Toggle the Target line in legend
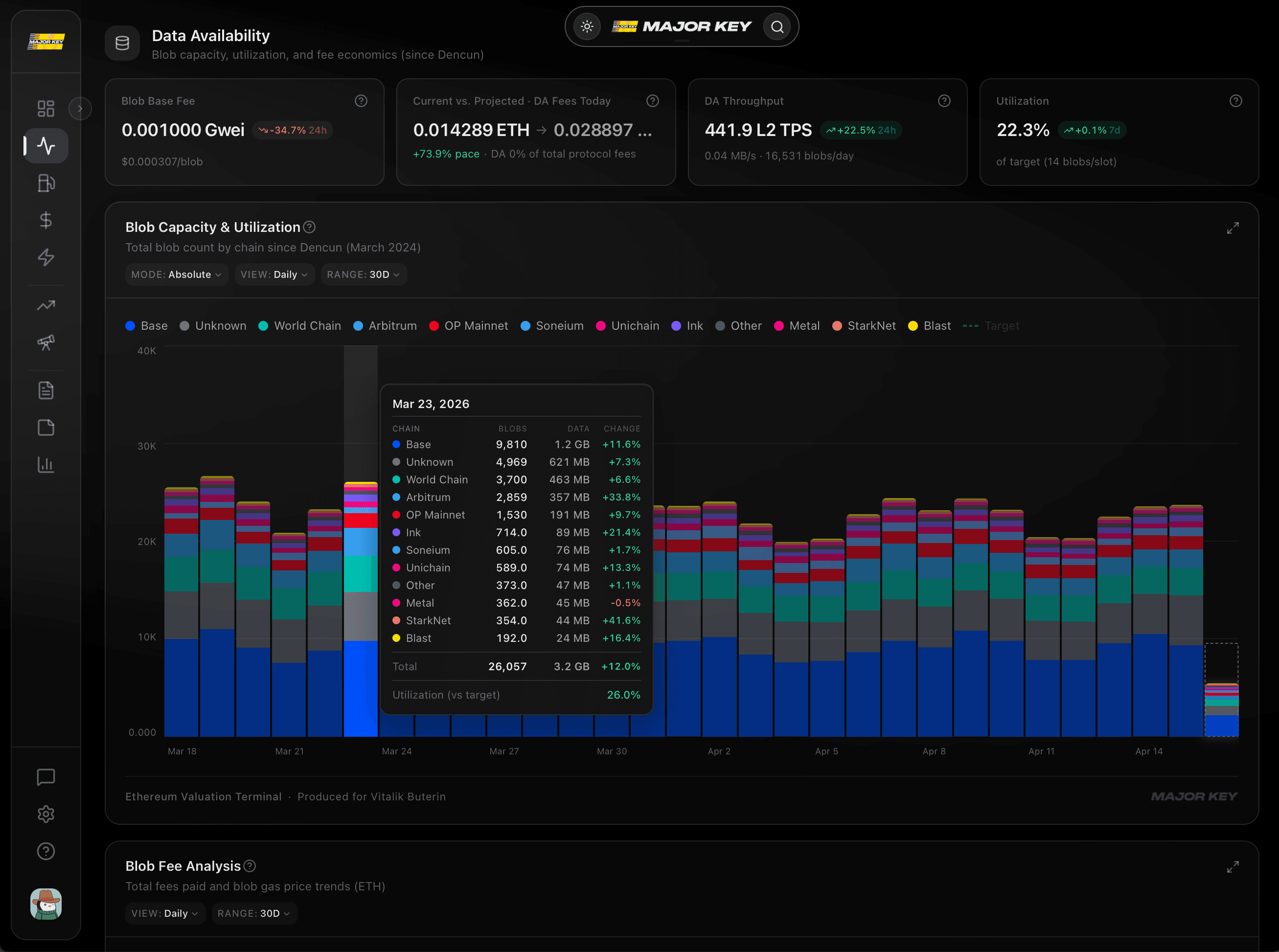Screen dimensions: 1279x952 coord(991,326)
